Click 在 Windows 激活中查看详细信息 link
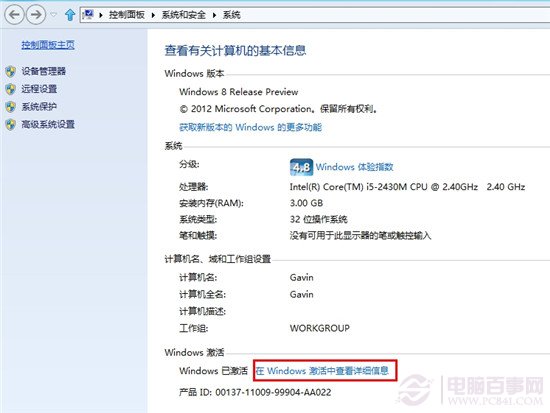 coord(322,371)
